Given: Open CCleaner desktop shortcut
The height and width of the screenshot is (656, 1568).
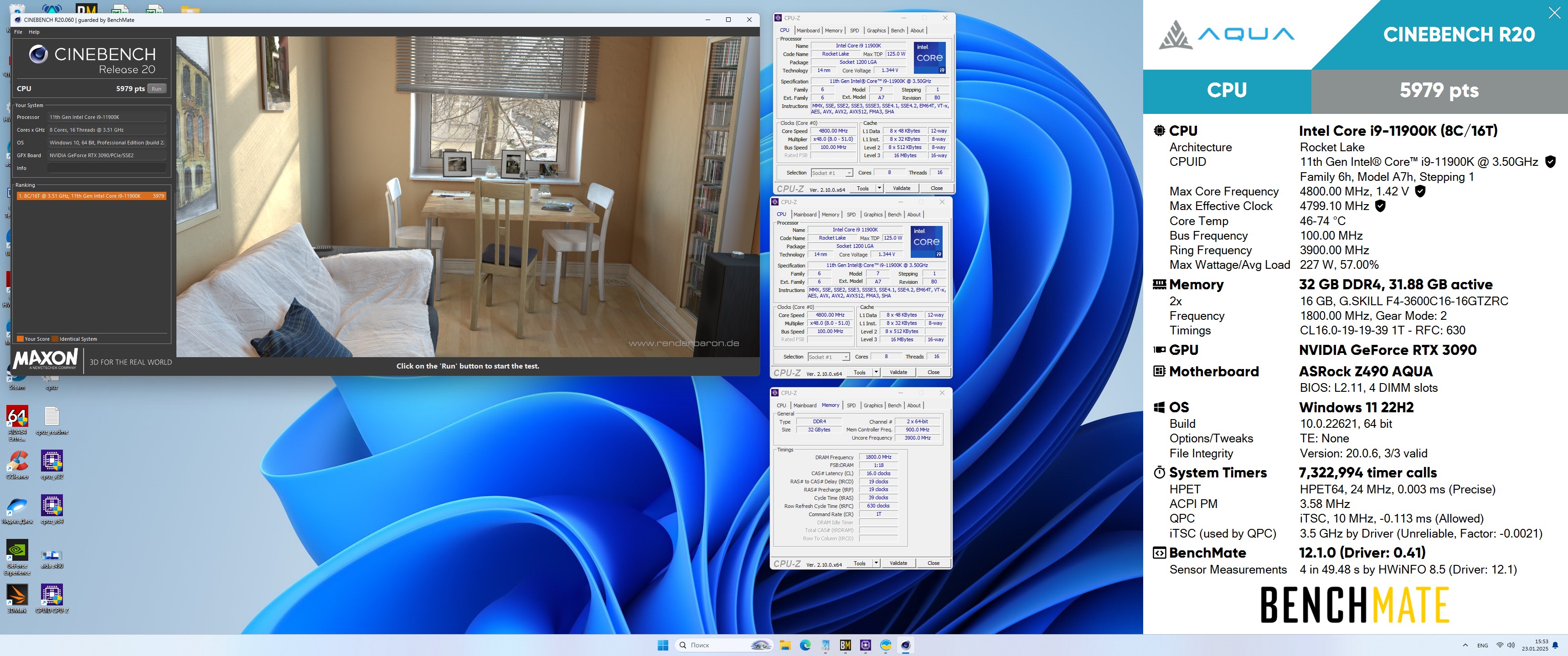Looking at the screenshot, I should (17, 466).
